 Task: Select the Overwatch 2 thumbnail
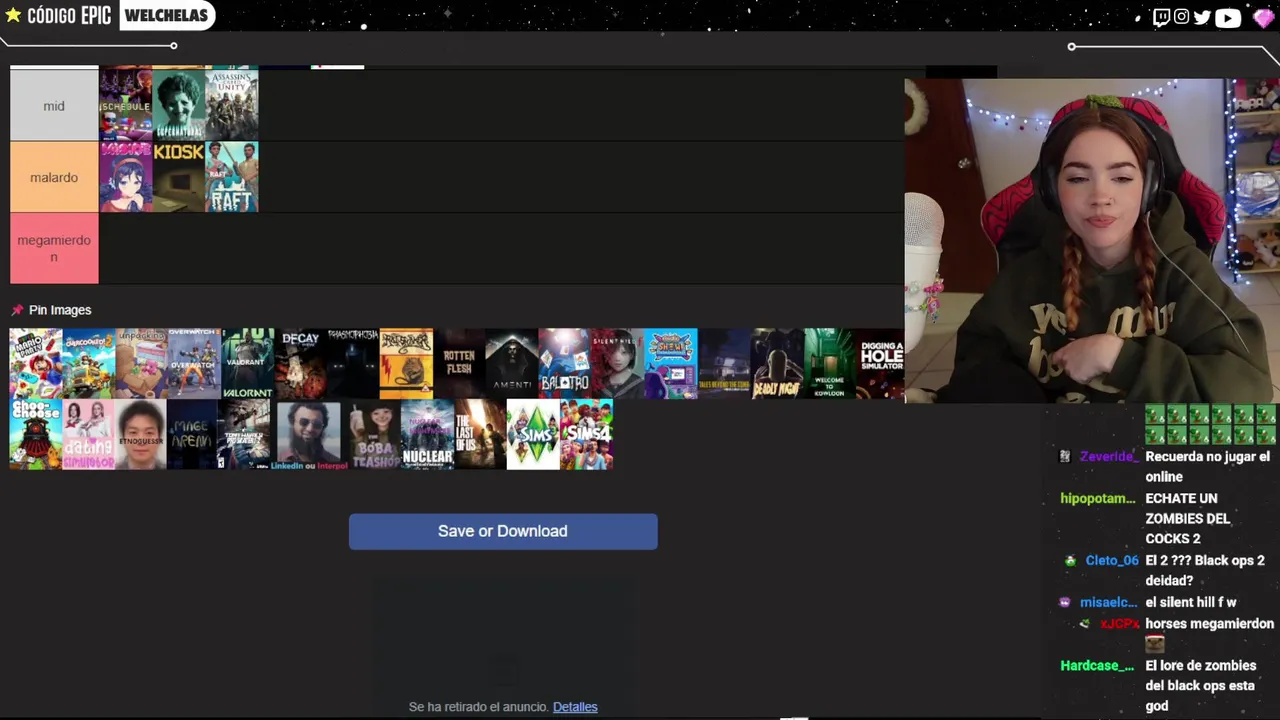click(195, 364)
